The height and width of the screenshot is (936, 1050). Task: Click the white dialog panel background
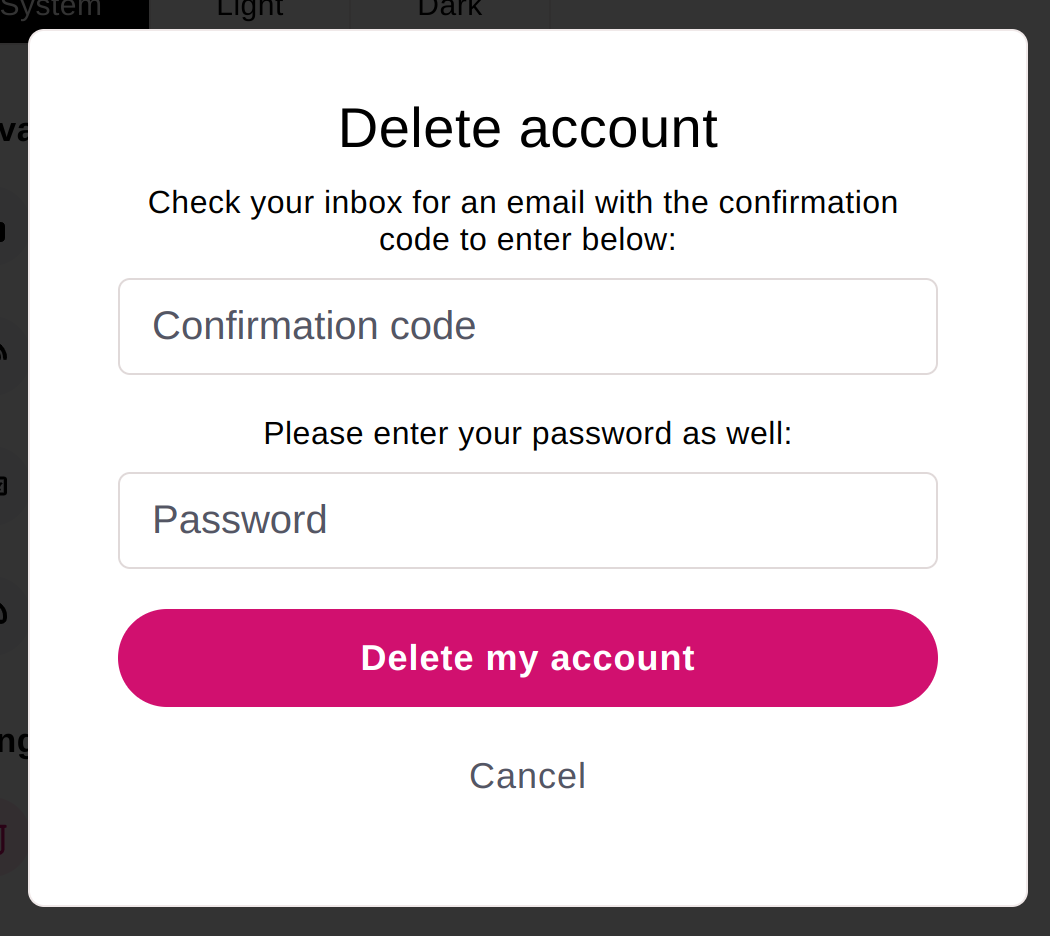[x=527, y=860]
